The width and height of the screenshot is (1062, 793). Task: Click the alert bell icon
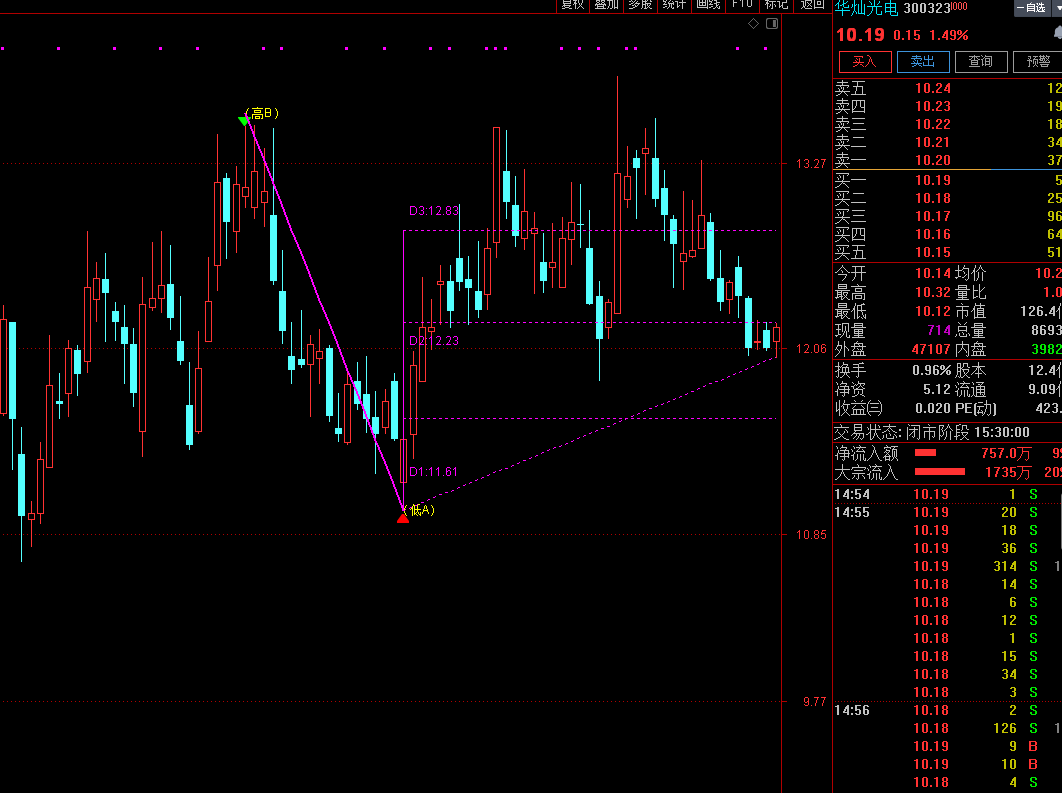(x=1057, y=34)
